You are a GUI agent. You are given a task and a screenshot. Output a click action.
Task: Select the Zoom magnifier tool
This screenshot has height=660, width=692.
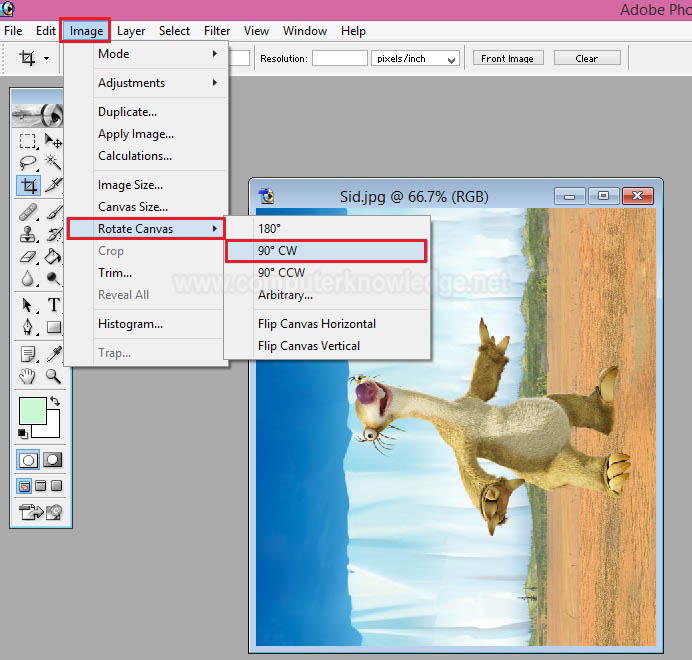pyautogui.click(x=53, y=376)
